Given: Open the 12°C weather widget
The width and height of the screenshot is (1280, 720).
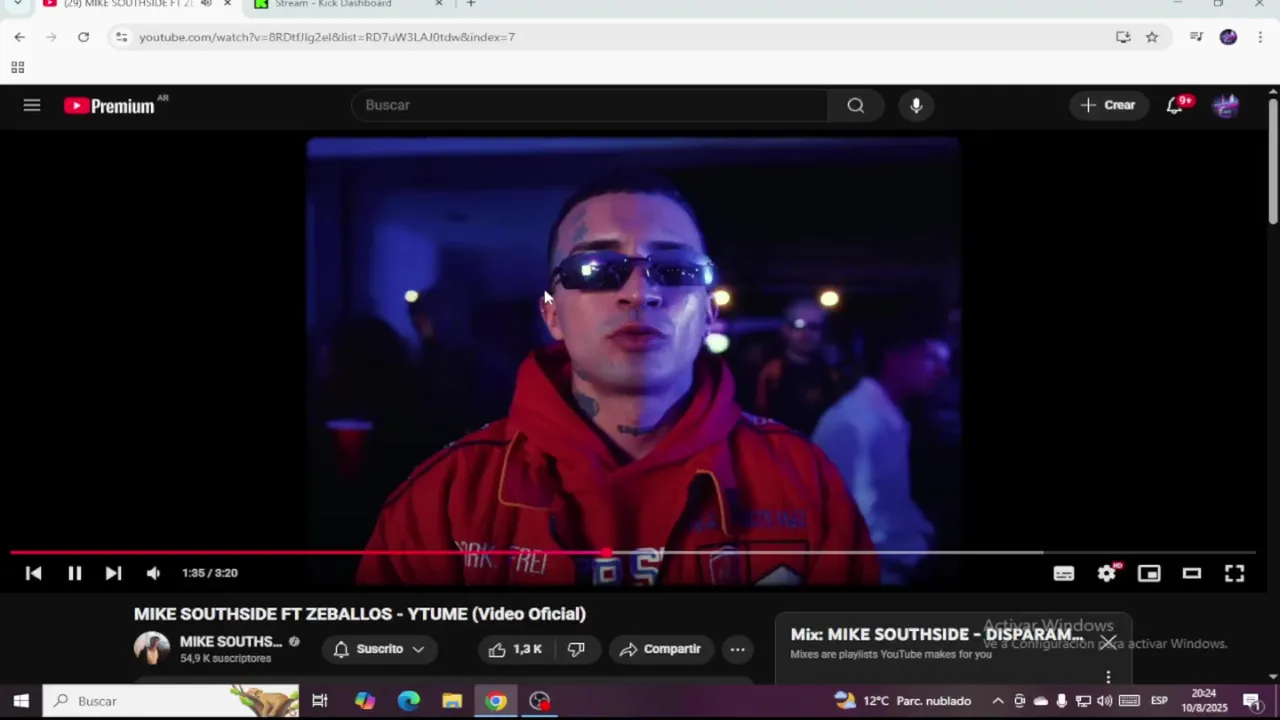Looking at the screenshot, I should pos(903,701).
